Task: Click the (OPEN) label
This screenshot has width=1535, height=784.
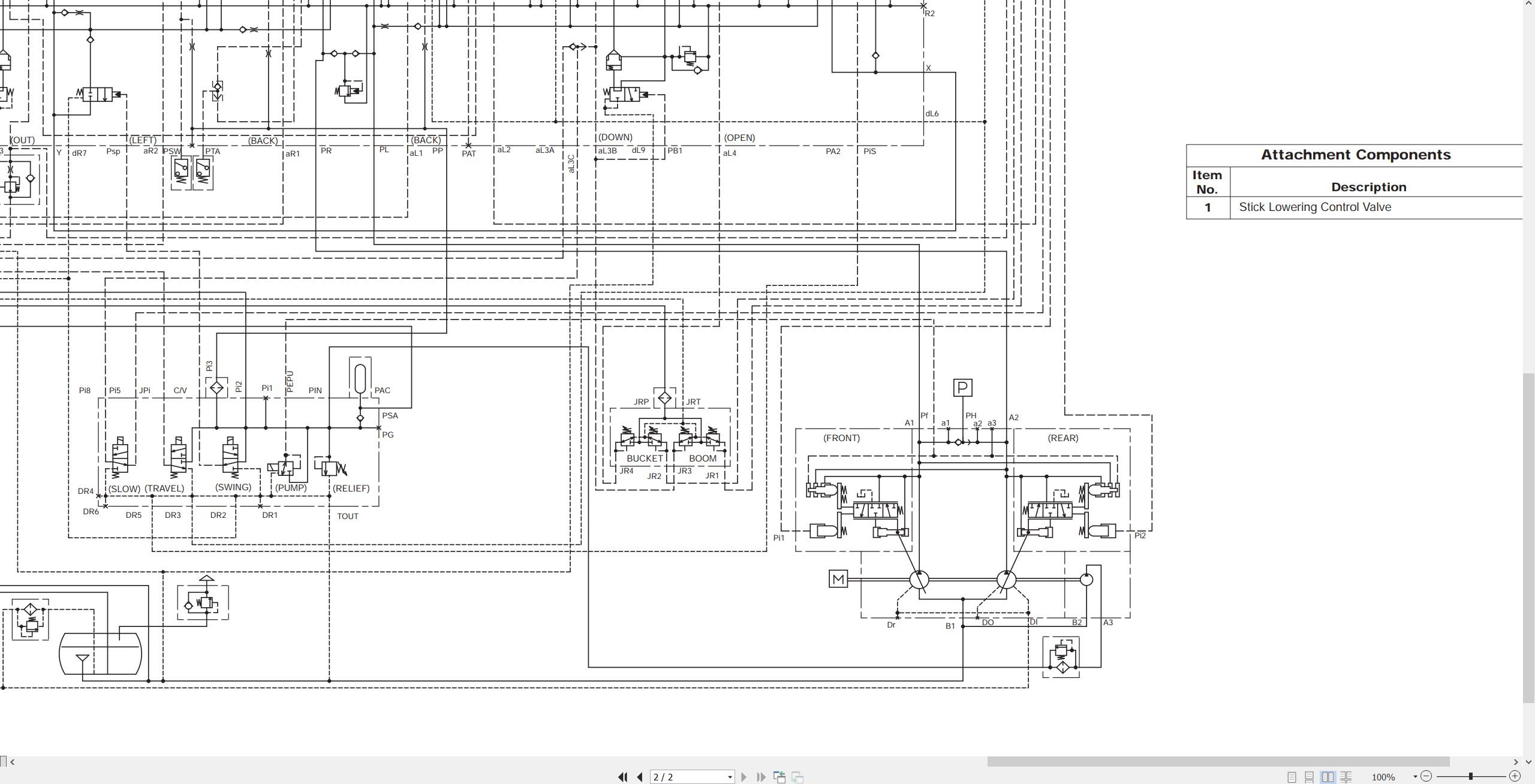Action: [739, 138]
